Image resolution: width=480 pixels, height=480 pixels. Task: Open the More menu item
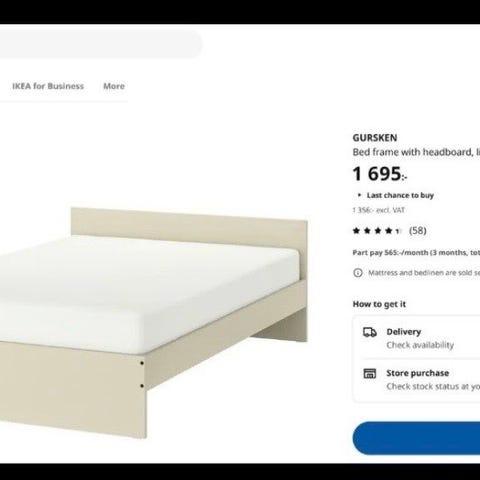(114, 86)
